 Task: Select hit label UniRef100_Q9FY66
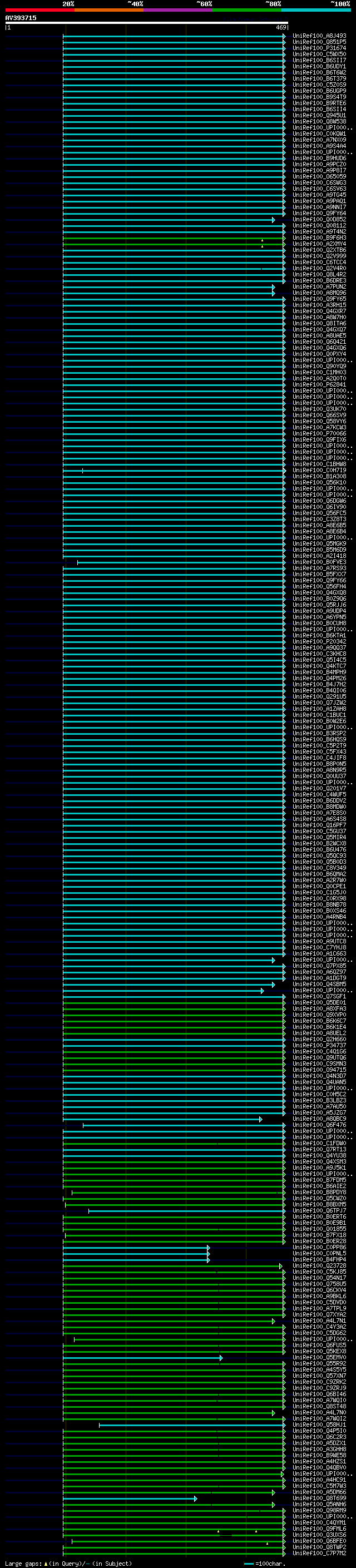[x=319, y=581]
